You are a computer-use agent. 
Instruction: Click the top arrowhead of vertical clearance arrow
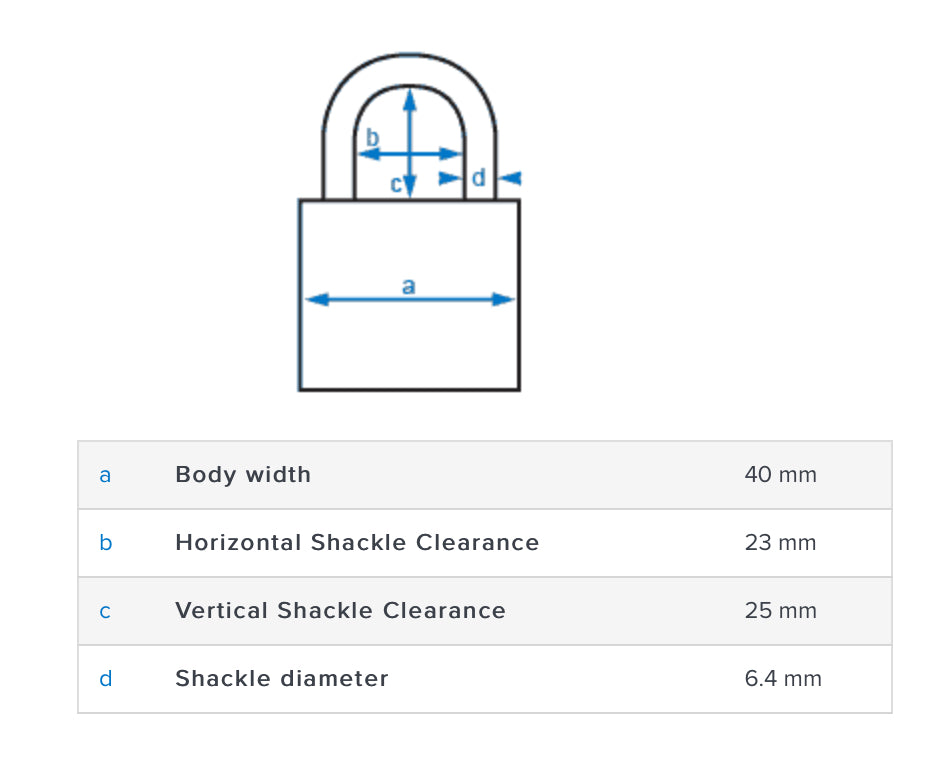coord(409,97)
